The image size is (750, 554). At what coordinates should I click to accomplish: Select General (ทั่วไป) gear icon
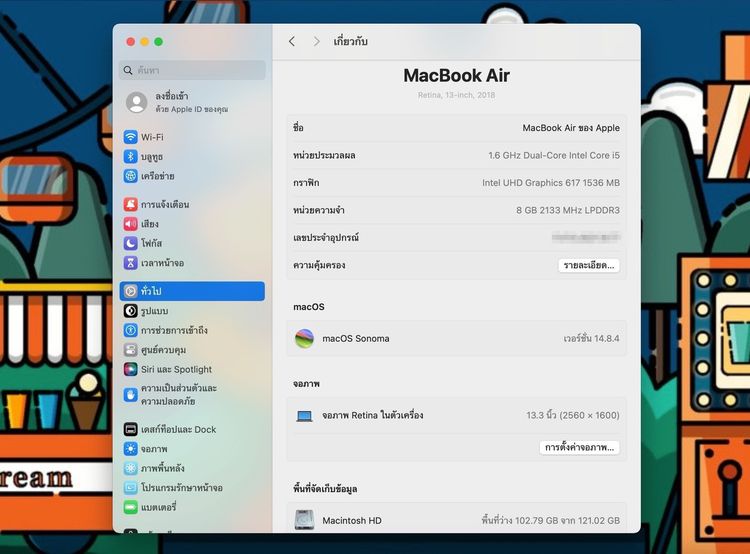(x=131, y=291)
